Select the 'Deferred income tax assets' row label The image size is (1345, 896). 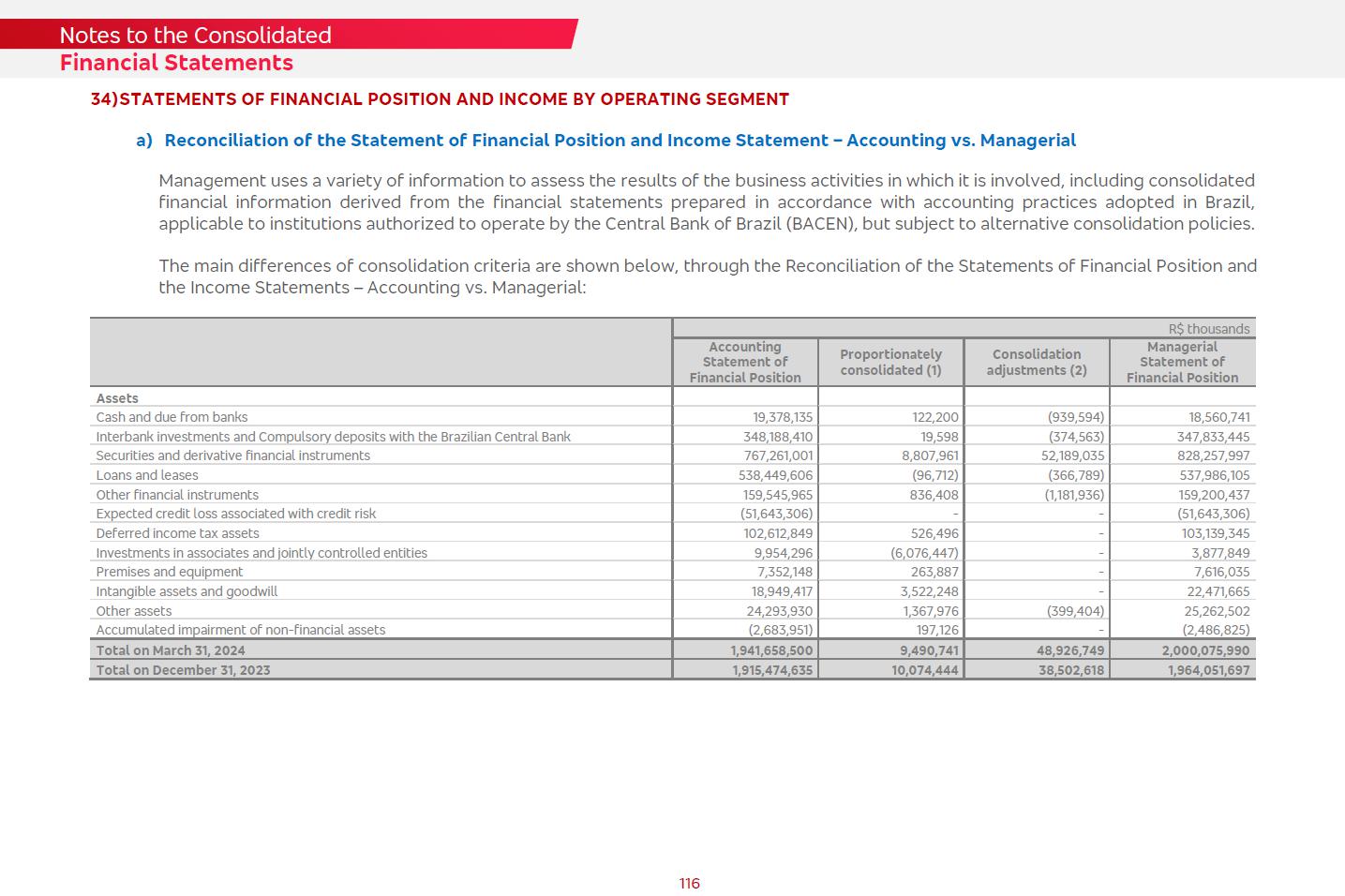177,533
